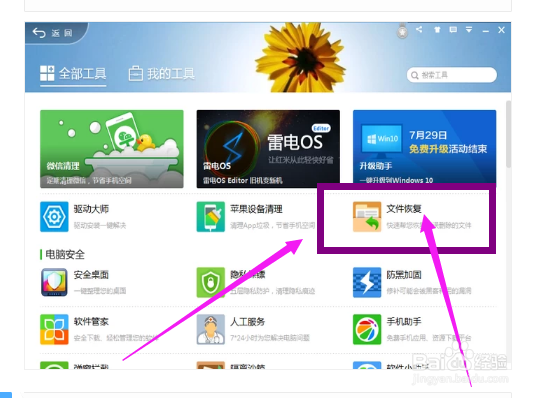Click the 安全桌面 label

91,275
